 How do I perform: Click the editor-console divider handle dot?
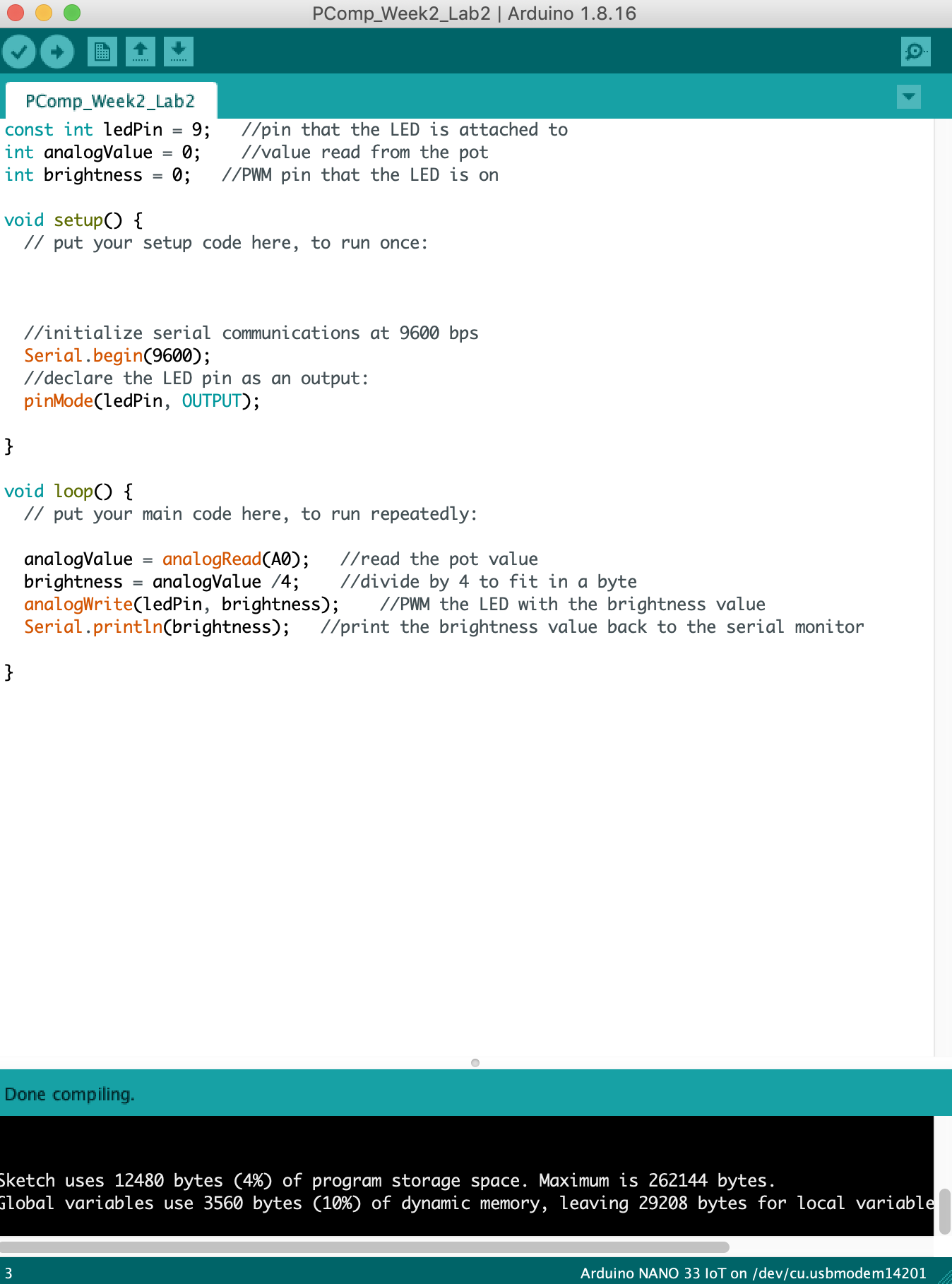pos(475,1063)
